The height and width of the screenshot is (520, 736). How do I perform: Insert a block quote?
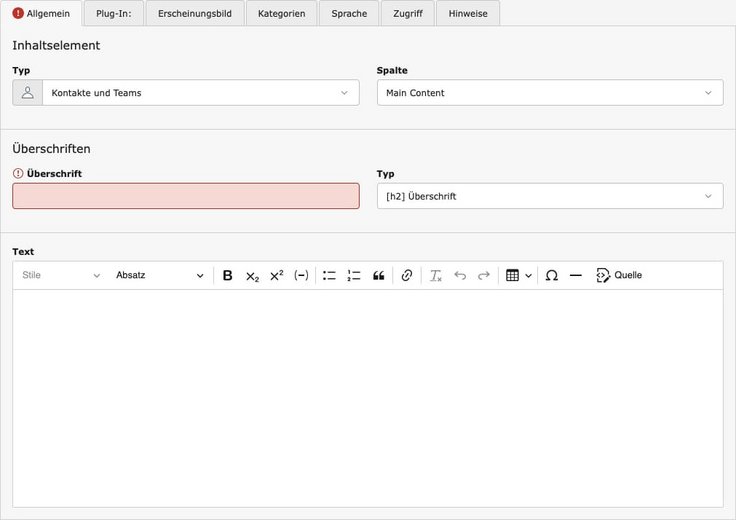pos(378,276)
